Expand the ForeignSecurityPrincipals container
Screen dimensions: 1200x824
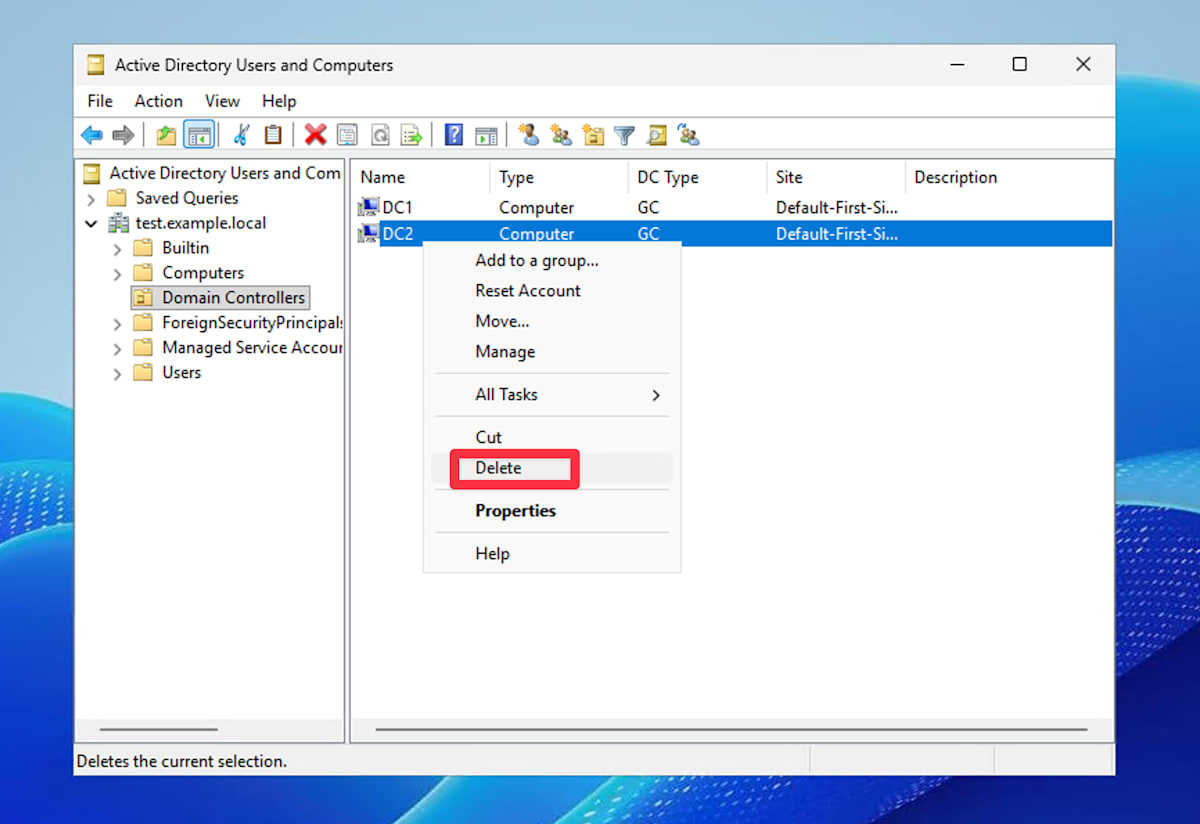point(117,323)
